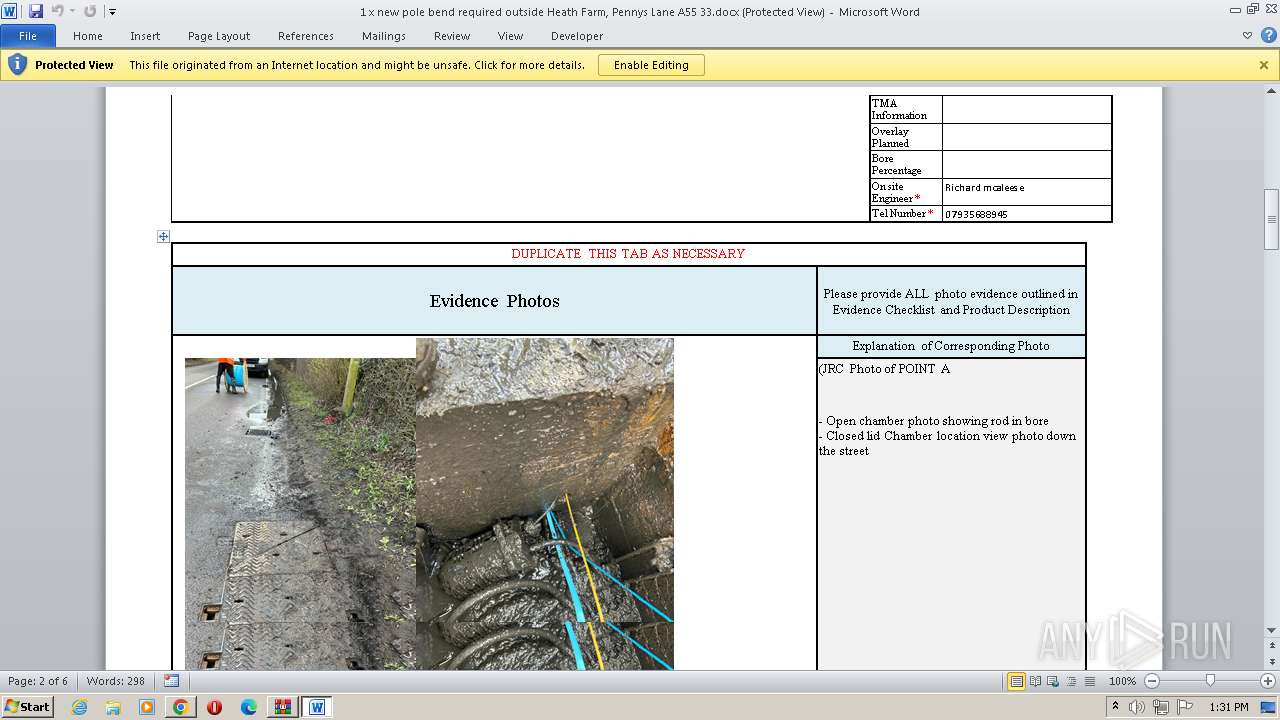Expand the ribbon with the chevron icon
Image resolution: width=1280 pixels, height=720 pixels.
pyautogui.click(x=1247, y=35)
